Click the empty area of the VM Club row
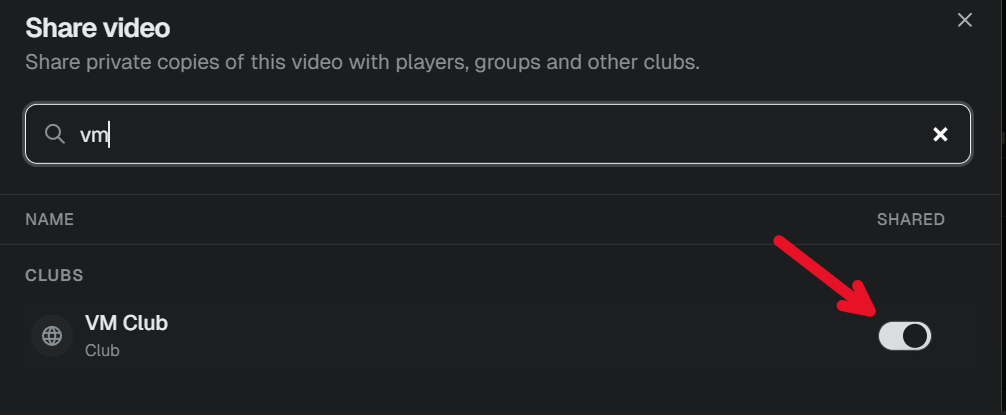This screenshot has width=1006, height=415. coord(513,336)
